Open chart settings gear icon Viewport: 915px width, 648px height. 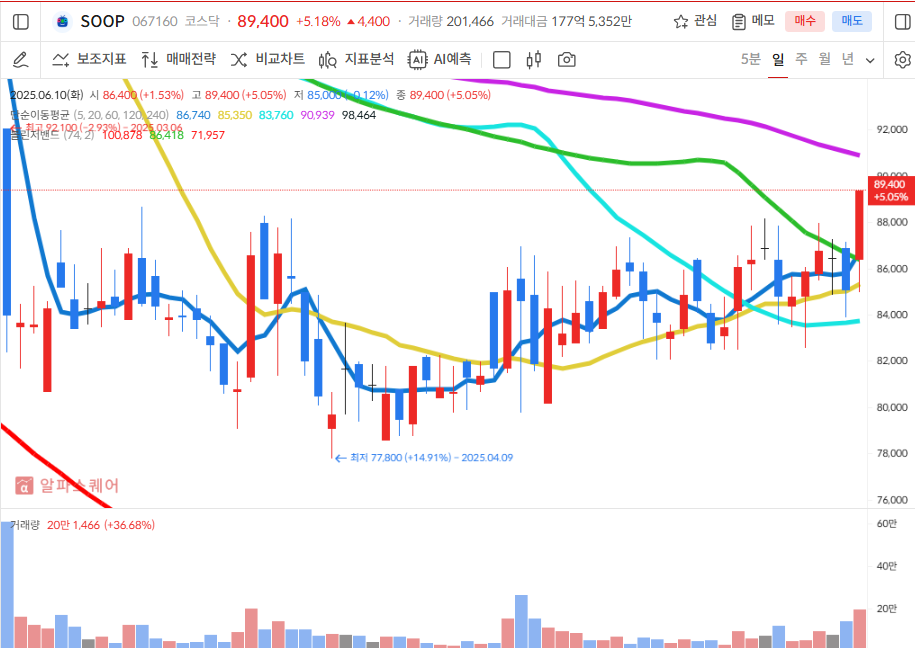click(902, 60)
